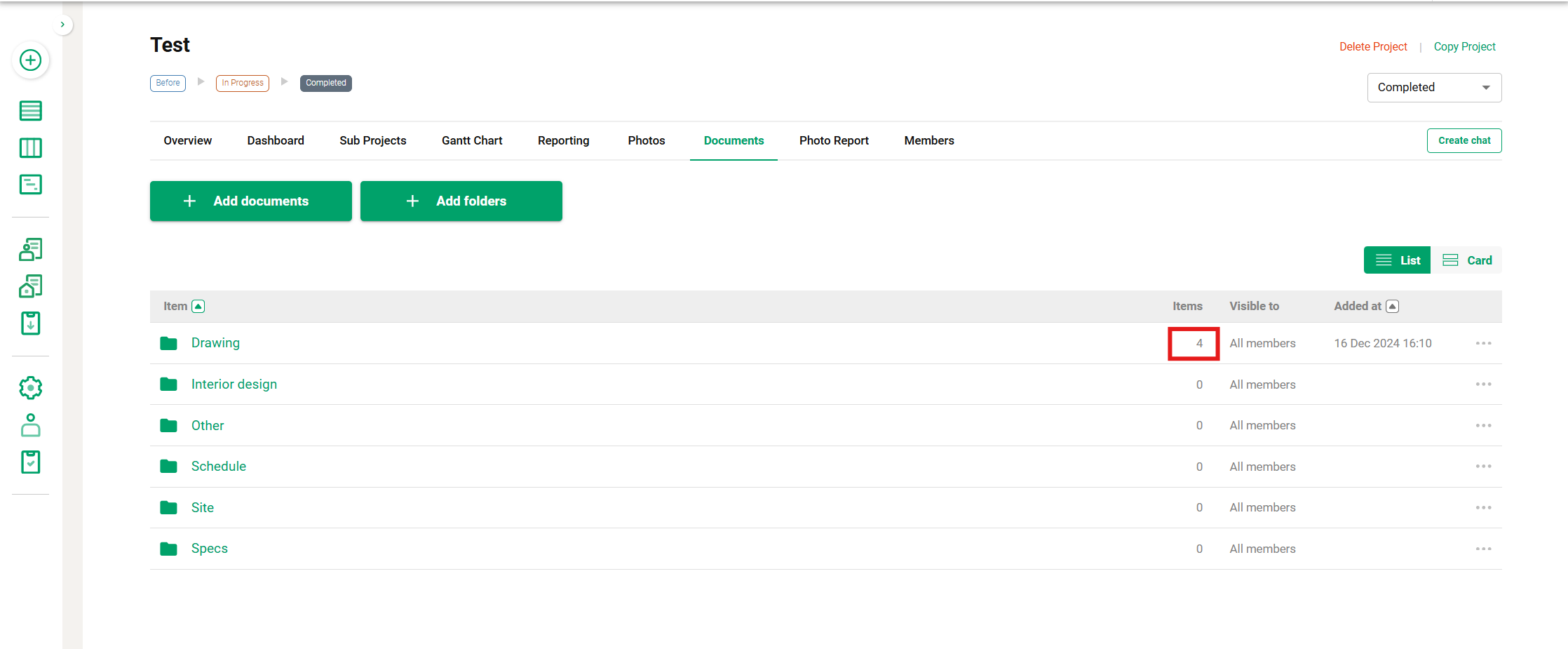Open the Completed status dropdown
Screen dimensions: 1568x649
(x=1433, y=88)
